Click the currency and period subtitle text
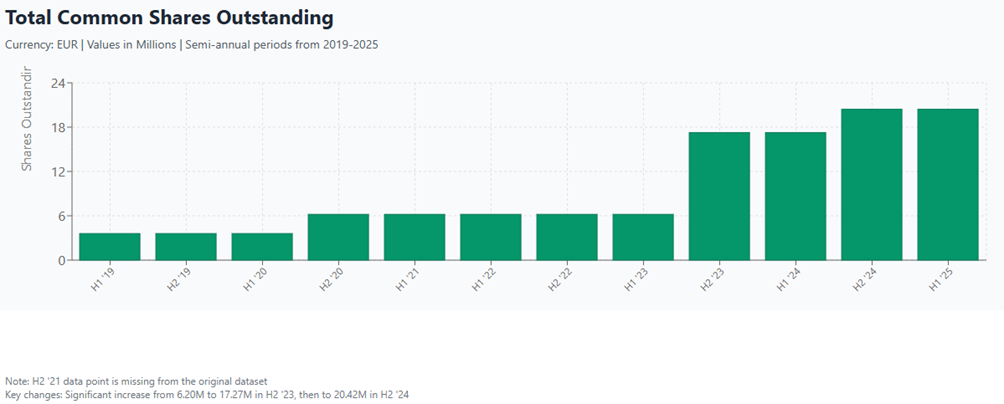The width and height of the screenshot is (1004, 404). coord(192,44)
